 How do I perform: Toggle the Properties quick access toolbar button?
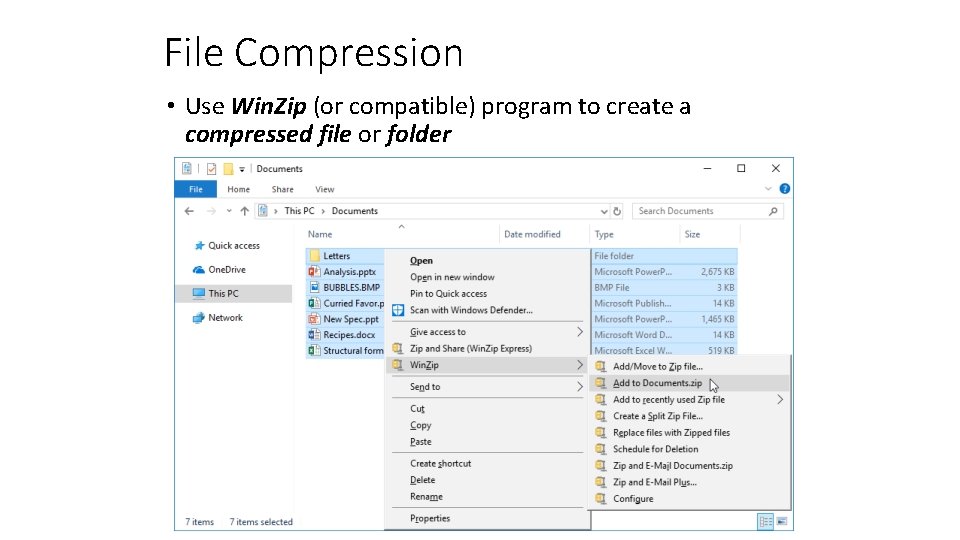click(211, 168)
